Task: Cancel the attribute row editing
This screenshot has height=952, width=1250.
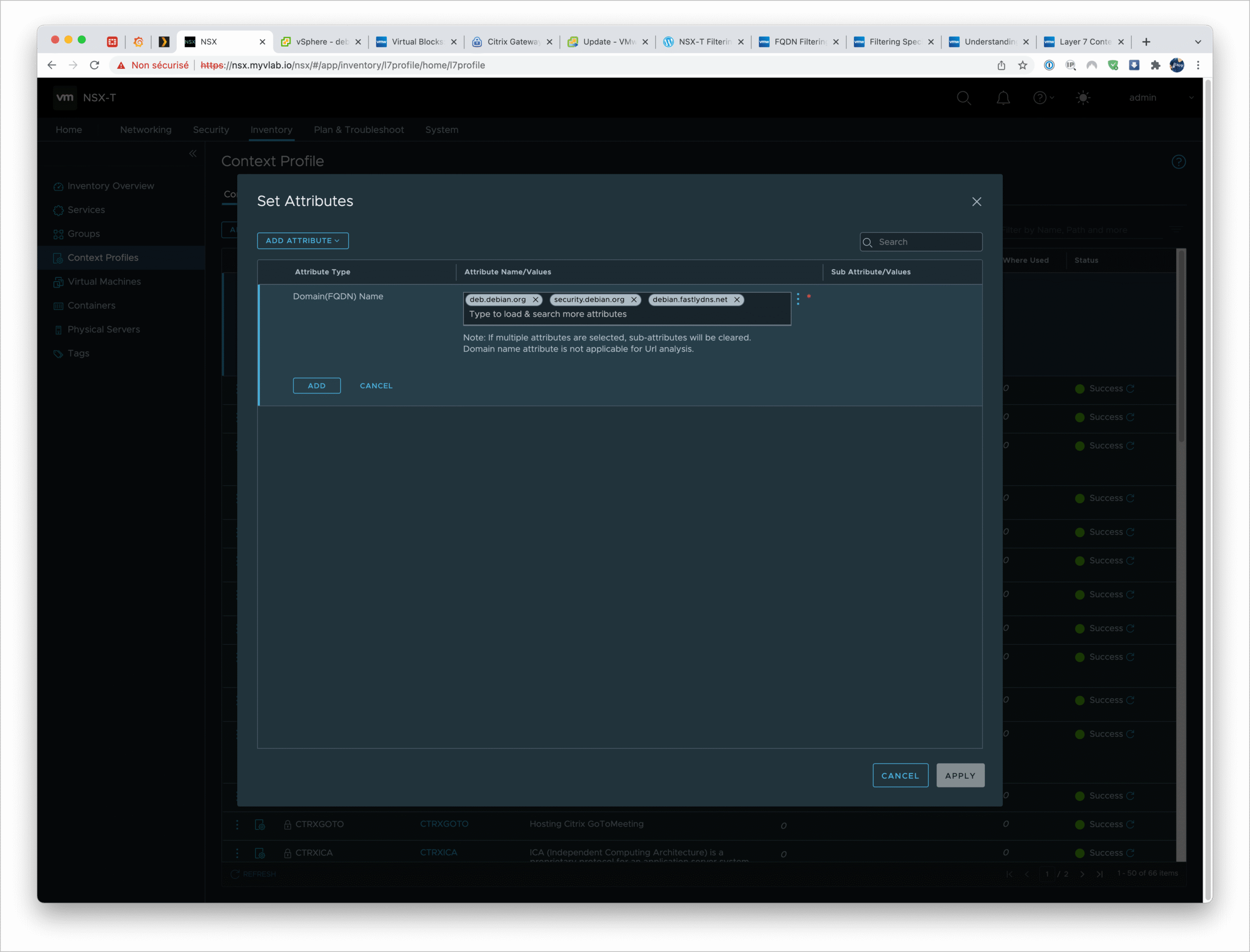Action: pyautogui.click(x=375, y=386)
